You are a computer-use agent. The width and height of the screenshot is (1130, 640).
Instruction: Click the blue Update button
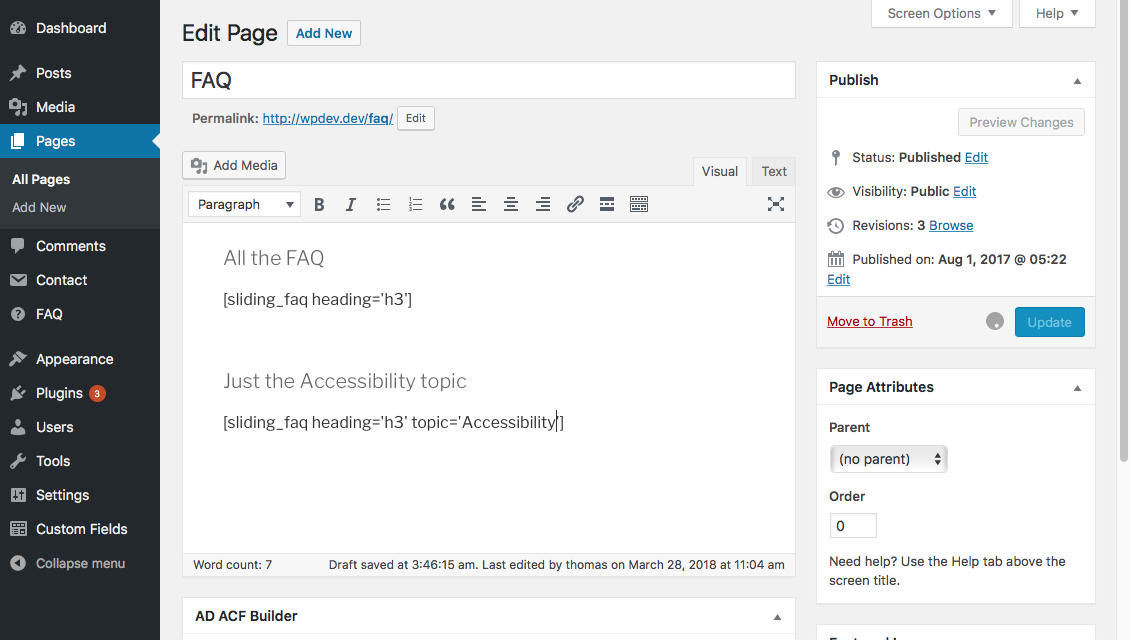[x=1049, y=322]
